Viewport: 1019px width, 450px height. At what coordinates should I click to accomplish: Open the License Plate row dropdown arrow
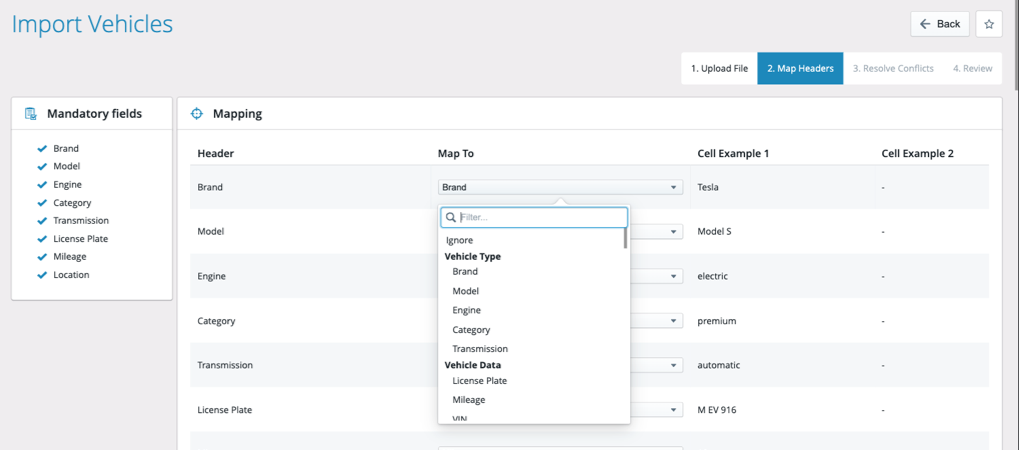pos(674,409)
